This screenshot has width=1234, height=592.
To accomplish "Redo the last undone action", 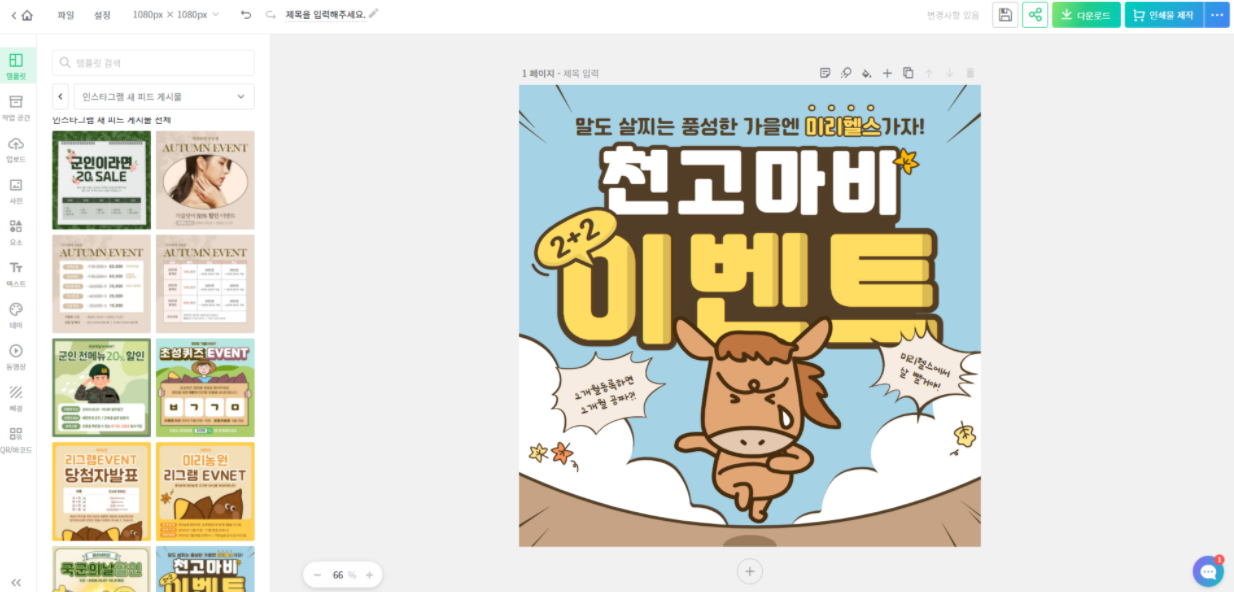I will point(271,15).
